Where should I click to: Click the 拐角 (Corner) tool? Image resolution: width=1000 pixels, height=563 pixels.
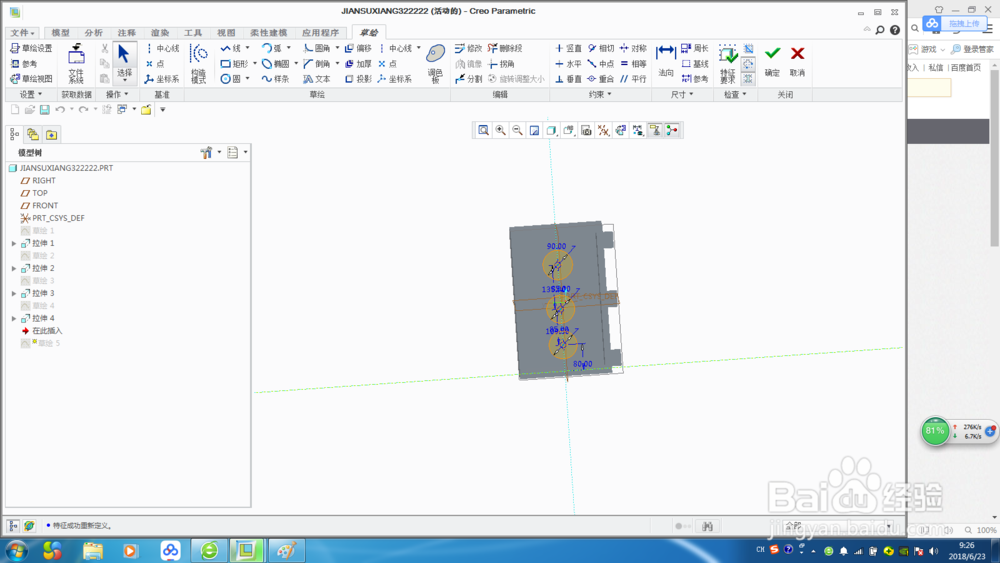click(x=501, y=64)
